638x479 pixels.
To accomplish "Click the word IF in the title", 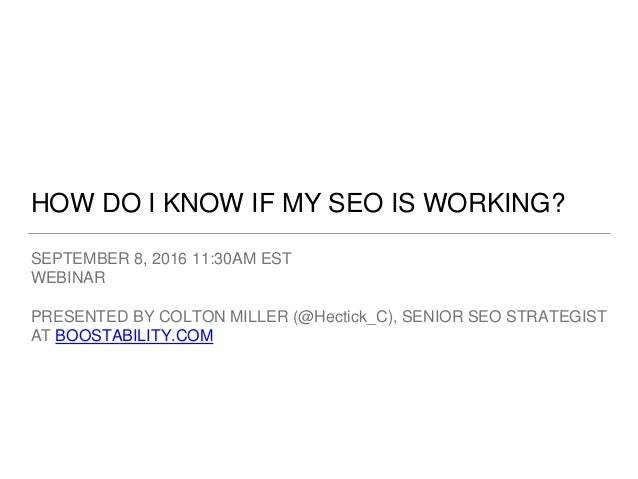I will click(262, 203).
